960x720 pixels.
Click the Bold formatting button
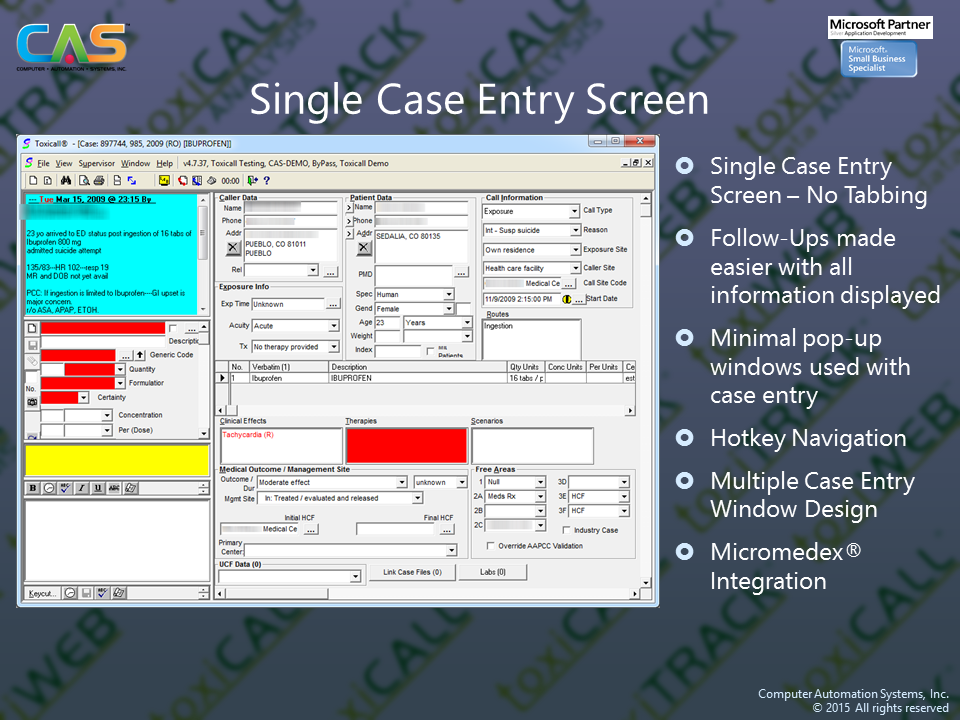click(33, 488)
